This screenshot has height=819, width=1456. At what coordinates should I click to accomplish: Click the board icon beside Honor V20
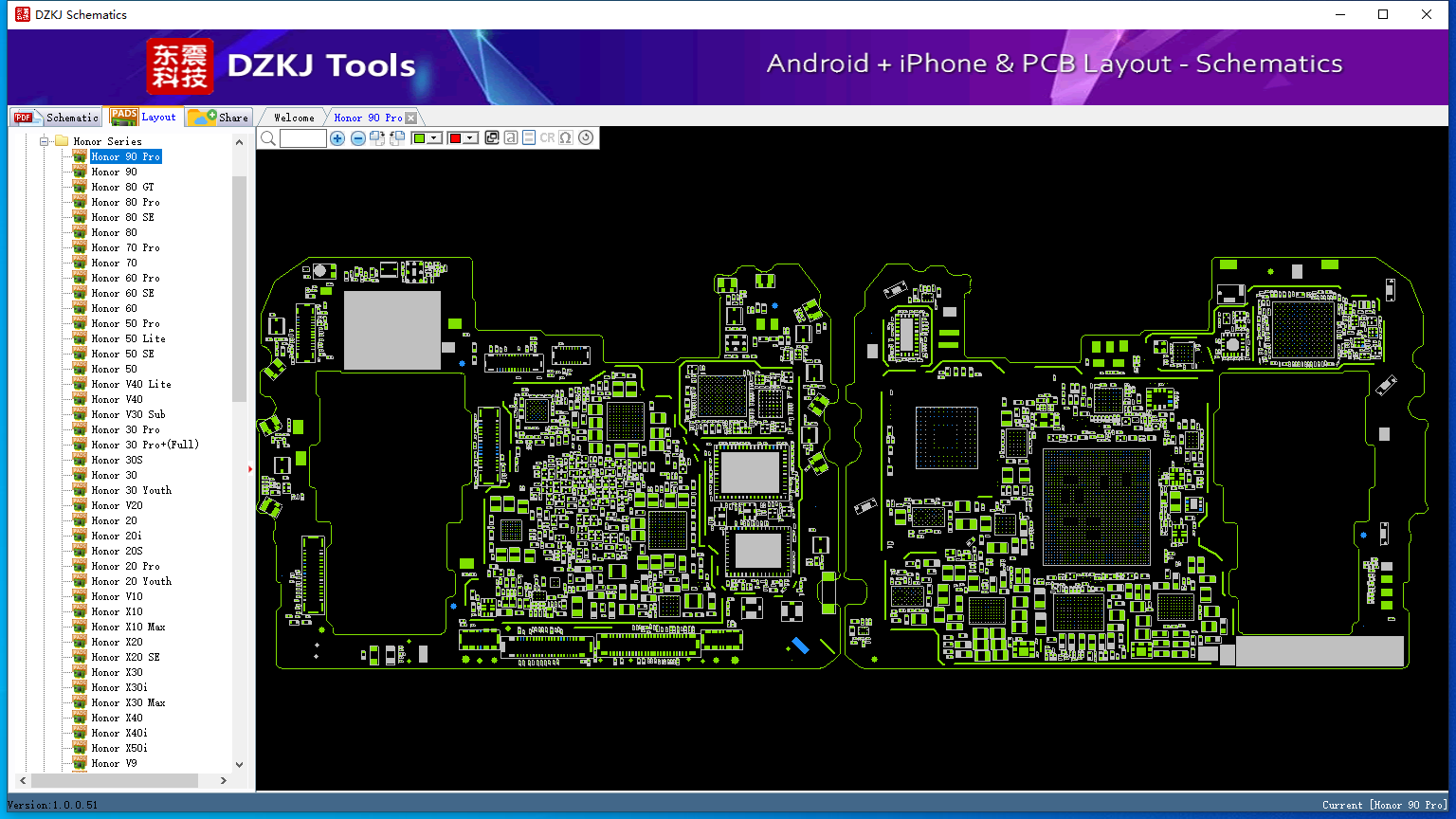pos(80,505)
